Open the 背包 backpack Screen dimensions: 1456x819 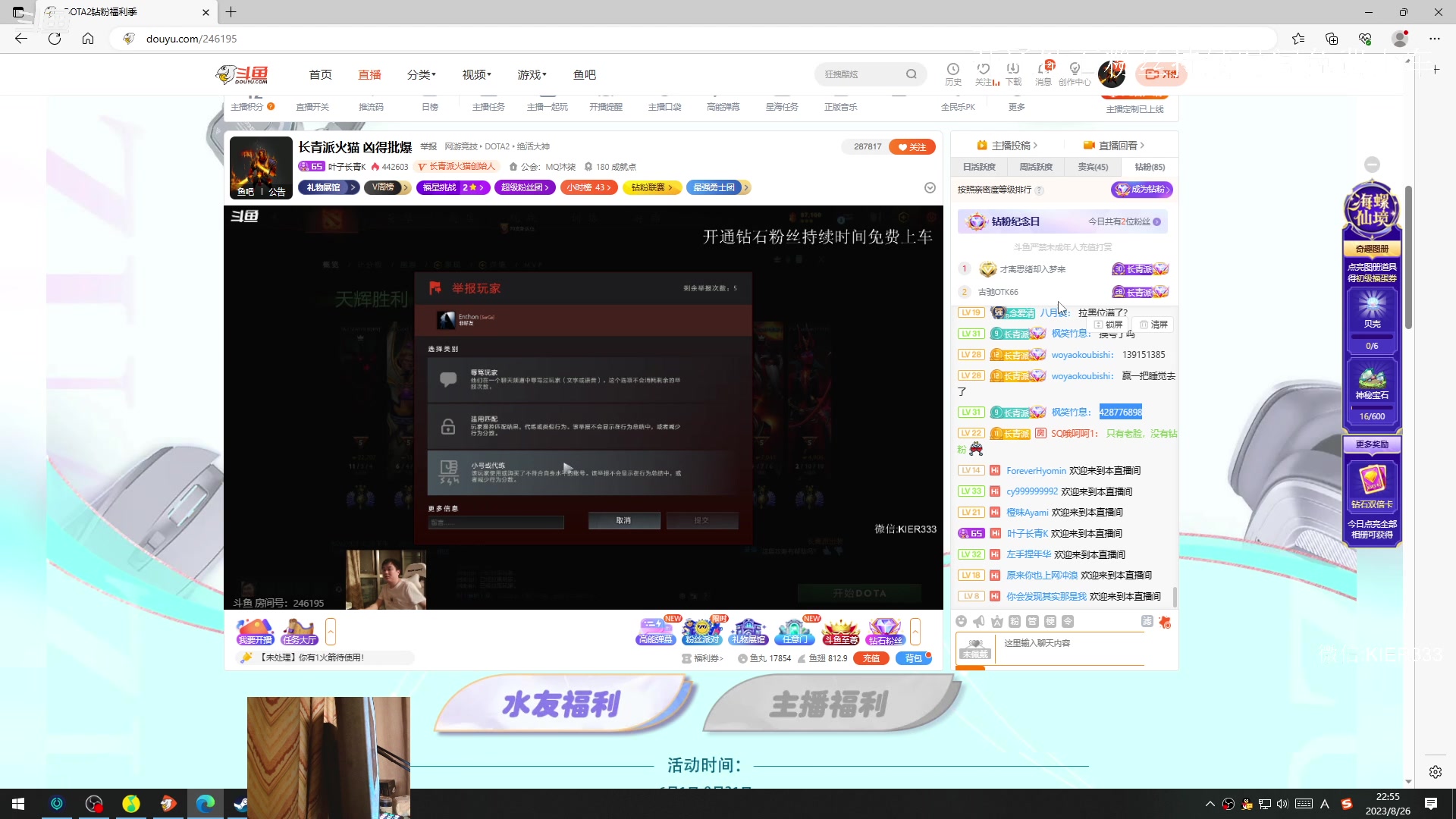coord(914,658)
